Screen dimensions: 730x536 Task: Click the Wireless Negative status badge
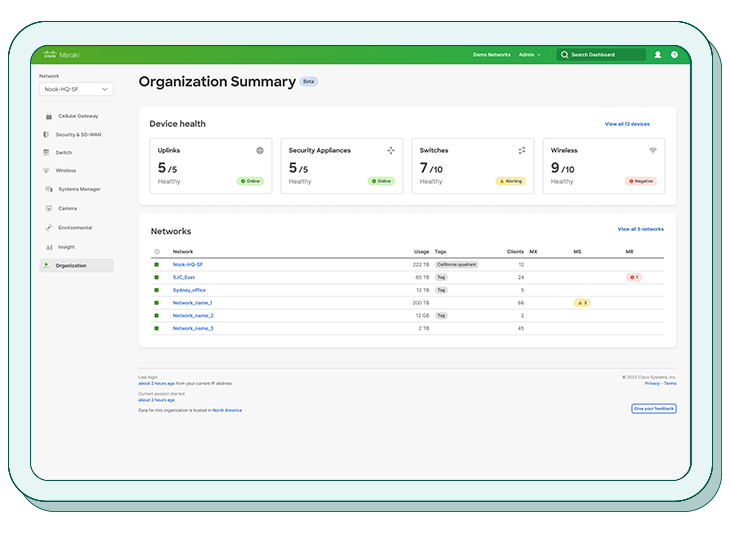(x=641, y=181)
